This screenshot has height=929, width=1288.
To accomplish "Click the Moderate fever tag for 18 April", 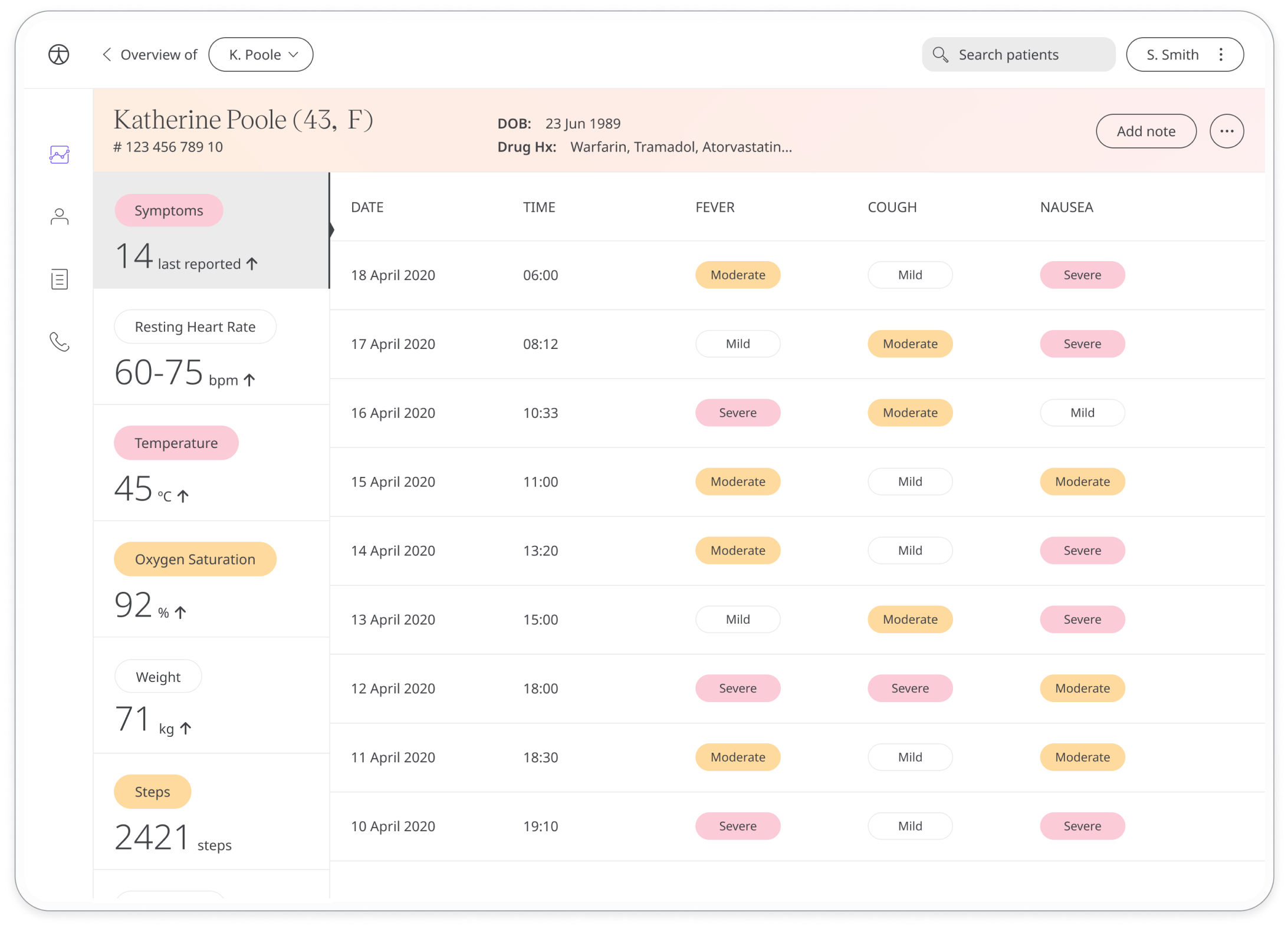I will point(738,275).
